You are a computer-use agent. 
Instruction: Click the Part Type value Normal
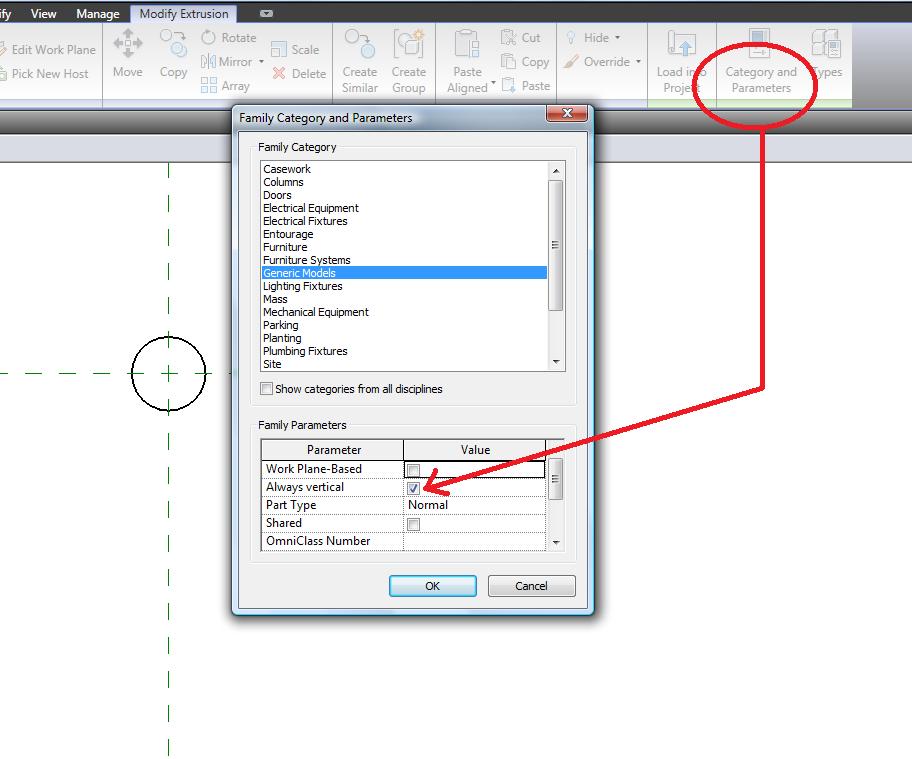click(475, 505)
